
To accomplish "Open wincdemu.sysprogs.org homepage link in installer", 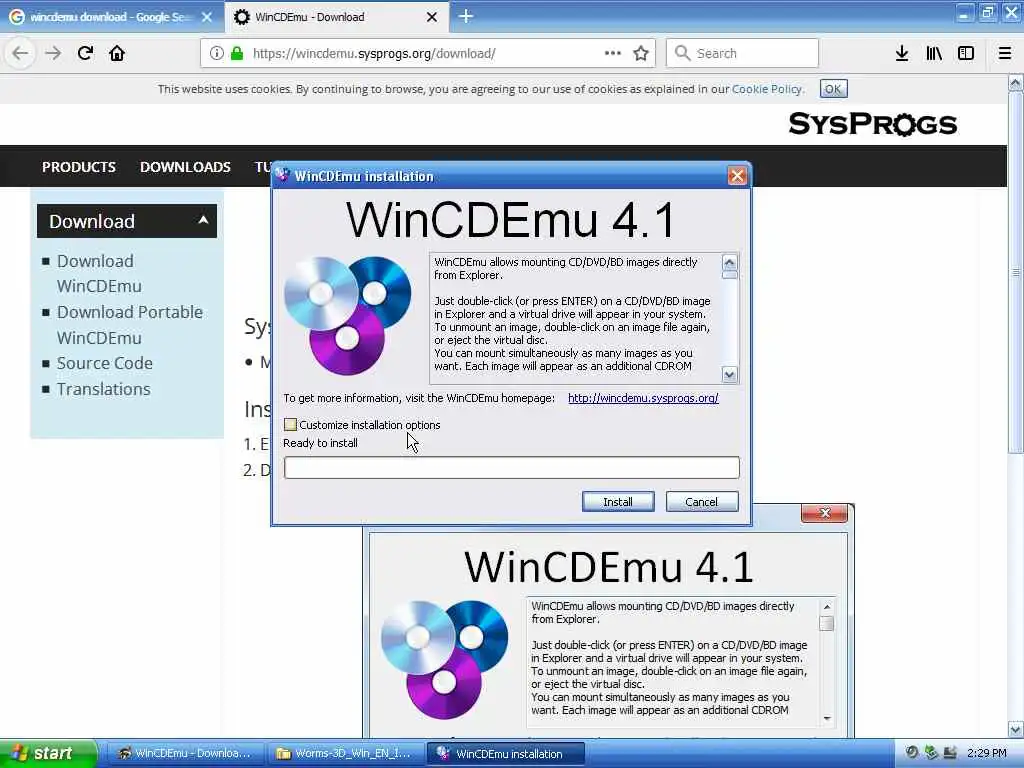I will [x=643, y=398].
